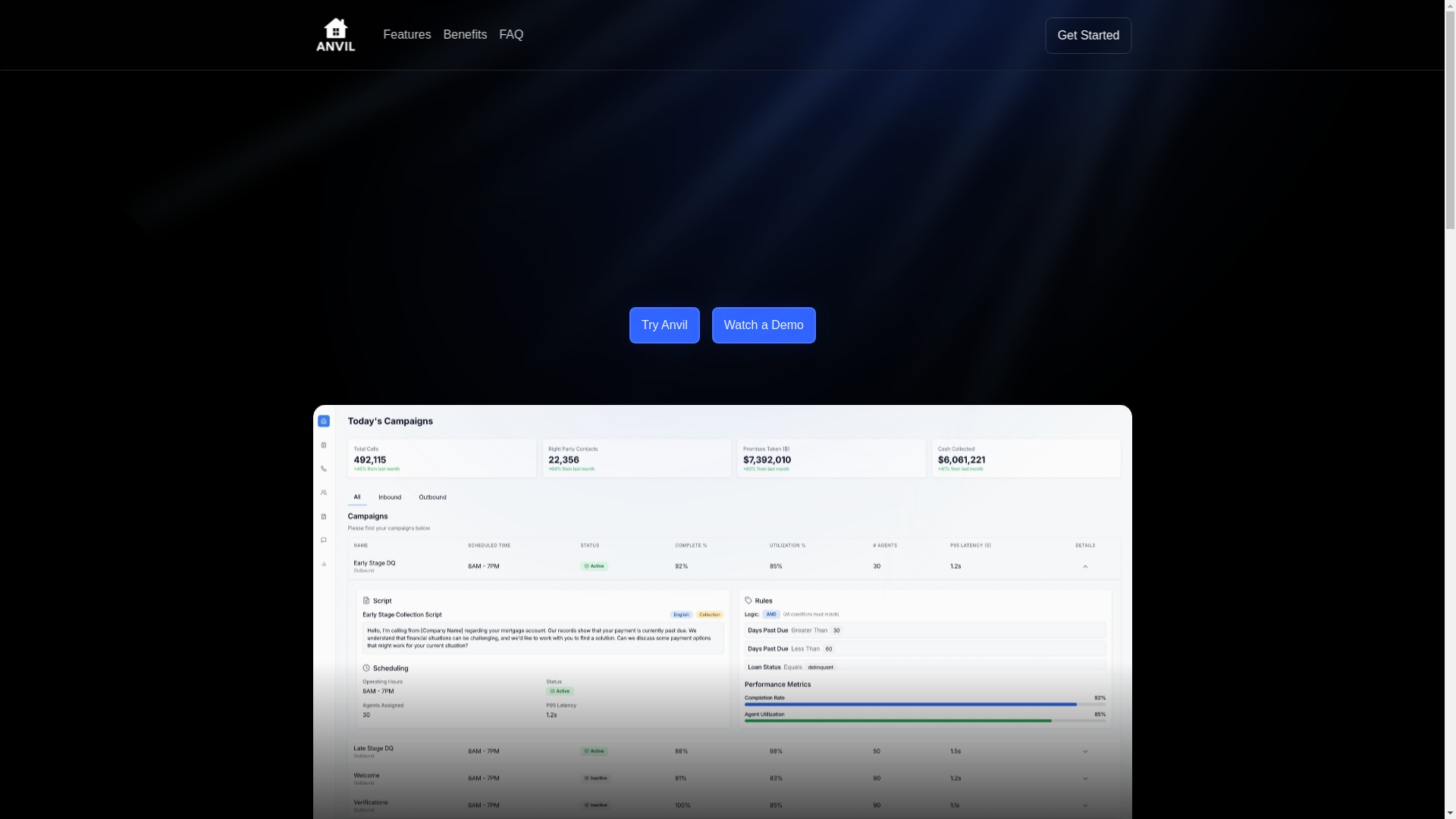The height and width of the screenshot is (819, 1456).
Task: Open the Benefits navigation link
Action: 465,35
